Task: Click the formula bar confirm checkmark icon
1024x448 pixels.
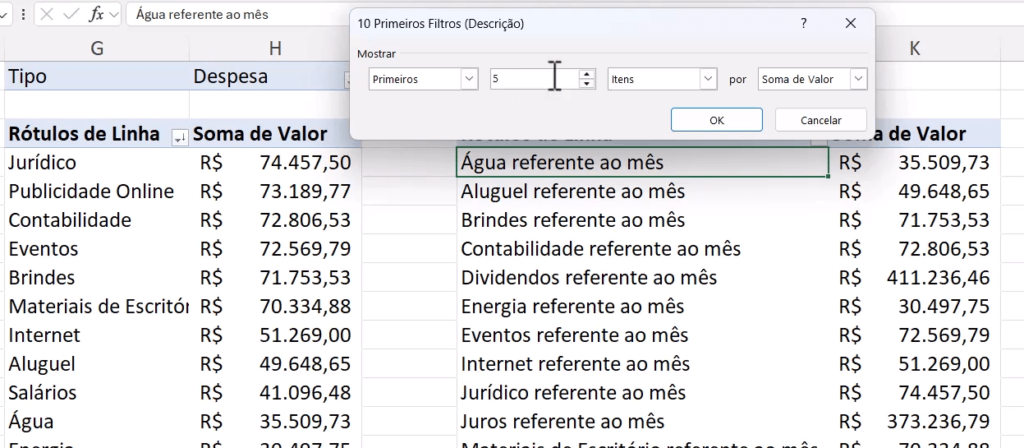Action: tap(71, 14)
